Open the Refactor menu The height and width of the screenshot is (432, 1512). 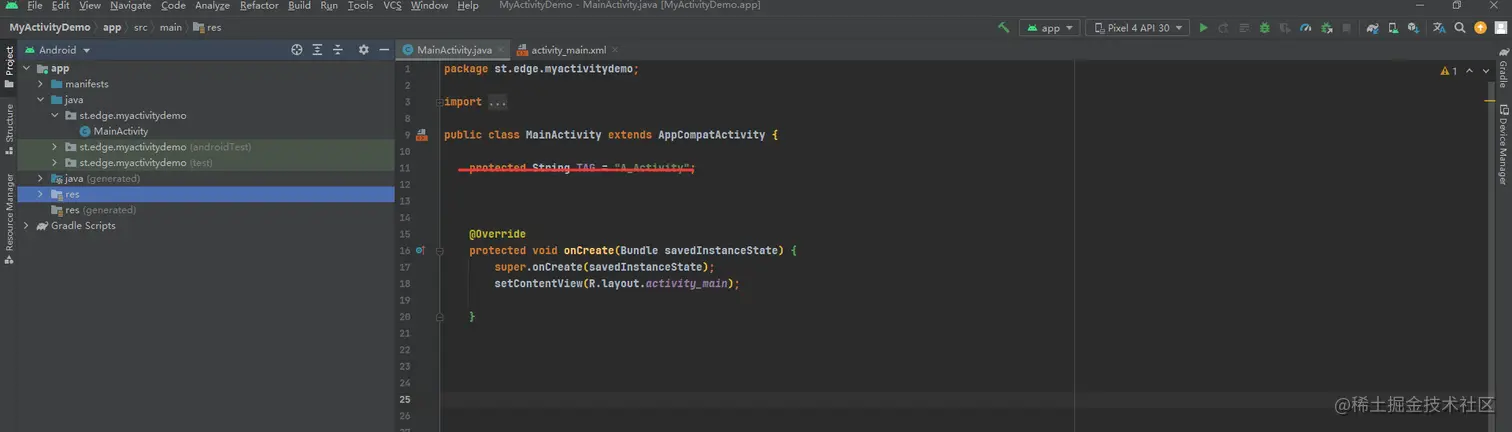click(x=259, y=6)
